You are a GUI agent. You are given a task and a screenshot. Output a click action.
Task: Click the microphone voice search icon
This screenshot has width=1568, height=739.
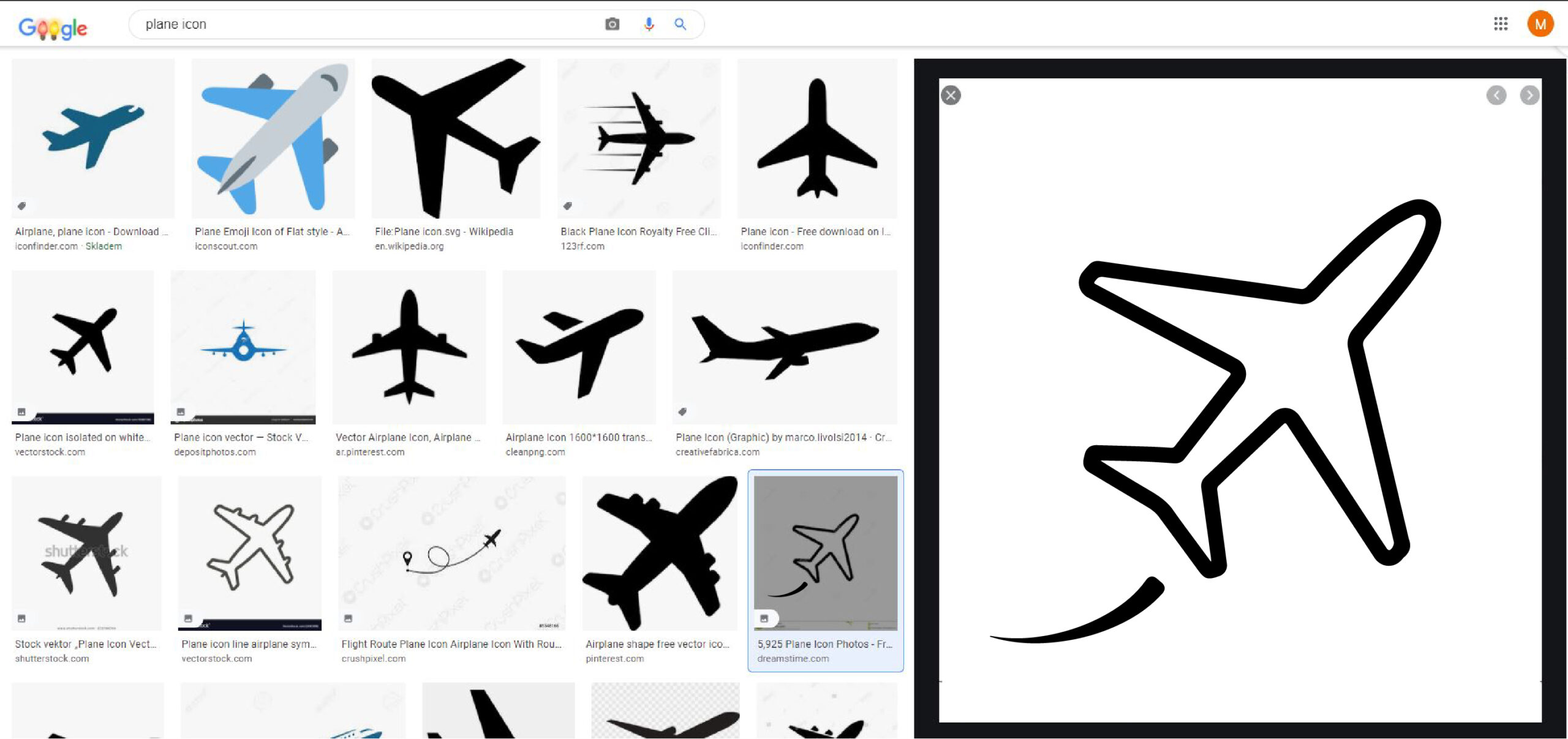coord(649,24)
